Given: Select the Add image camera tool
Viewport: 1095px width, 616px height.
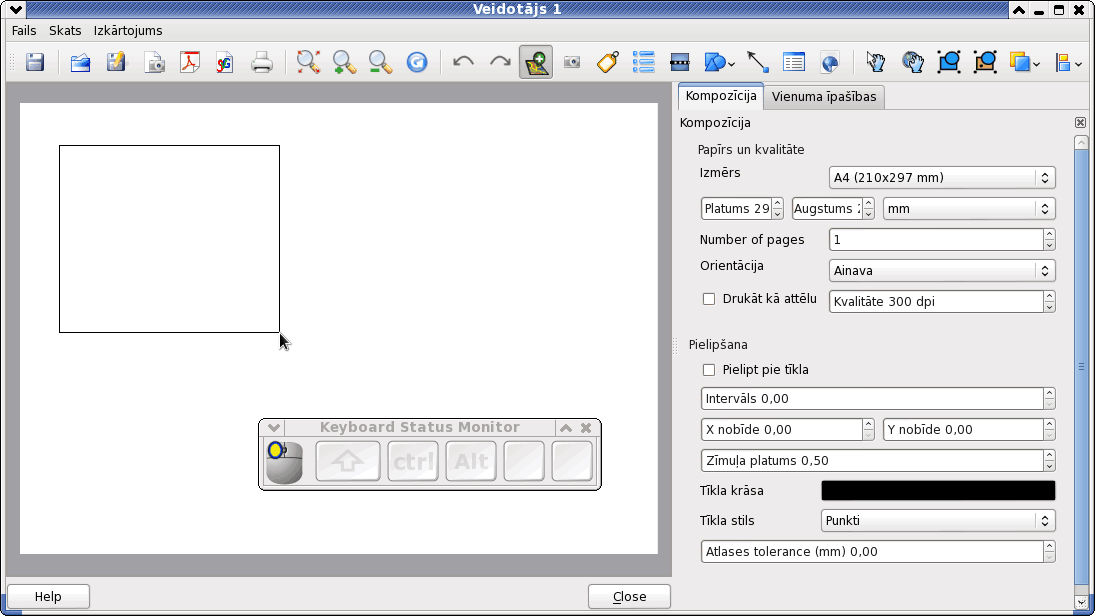Looking at the screenshot, I should [572, 62].
